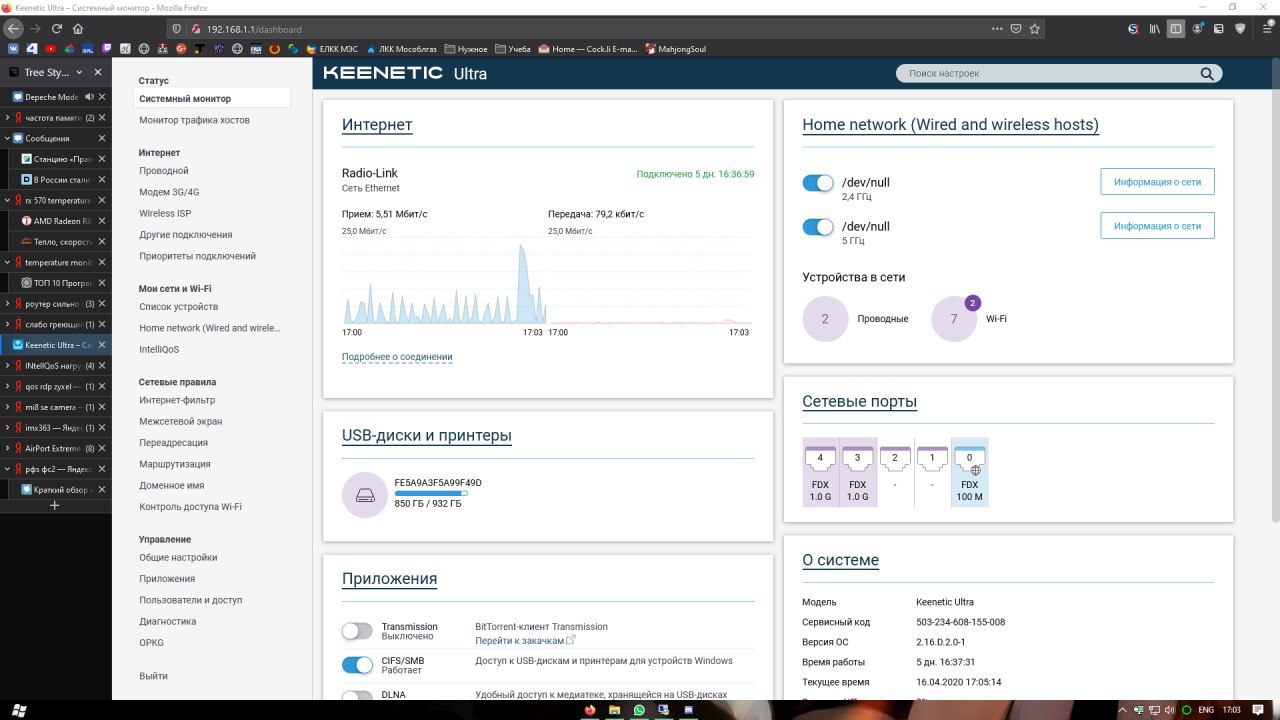Open the VK bookmark icon
The width and height of the screenshot is (1280, 720).
point(13,48)
